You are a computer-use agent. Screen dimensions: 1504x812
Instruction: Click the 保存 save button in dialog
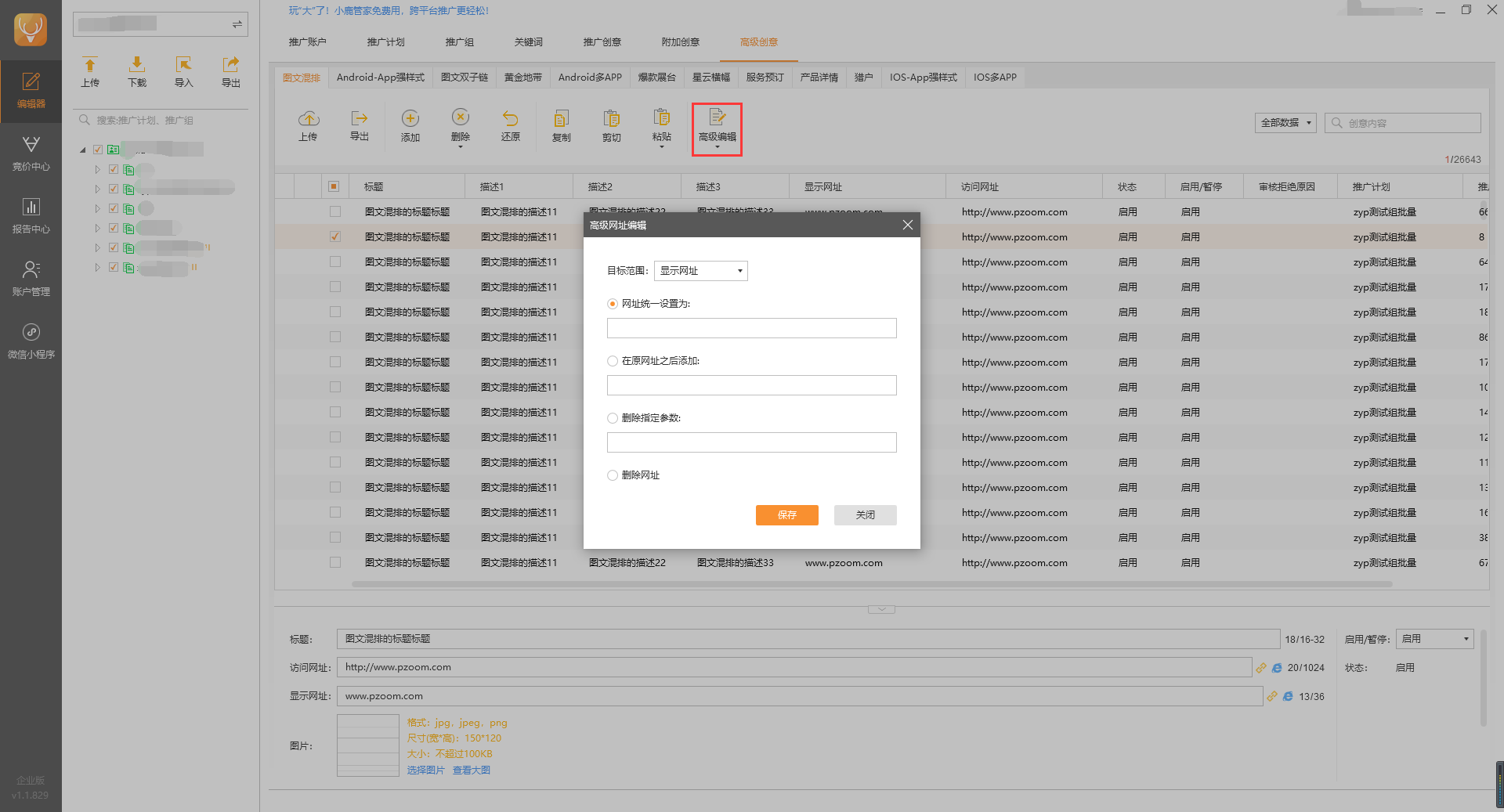(787, 515)
